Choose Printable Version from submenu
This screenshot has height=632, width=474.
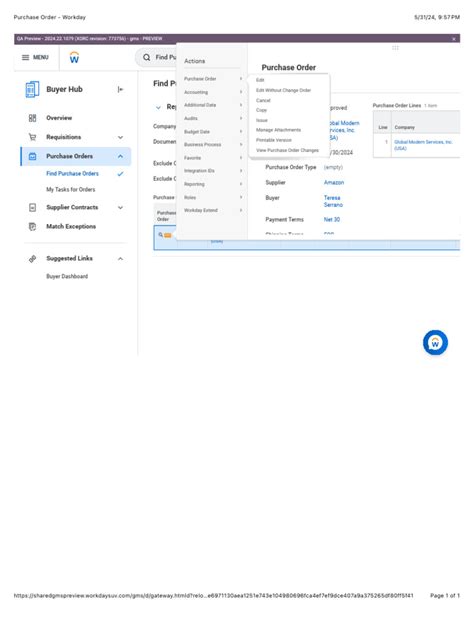click(274, 140)
